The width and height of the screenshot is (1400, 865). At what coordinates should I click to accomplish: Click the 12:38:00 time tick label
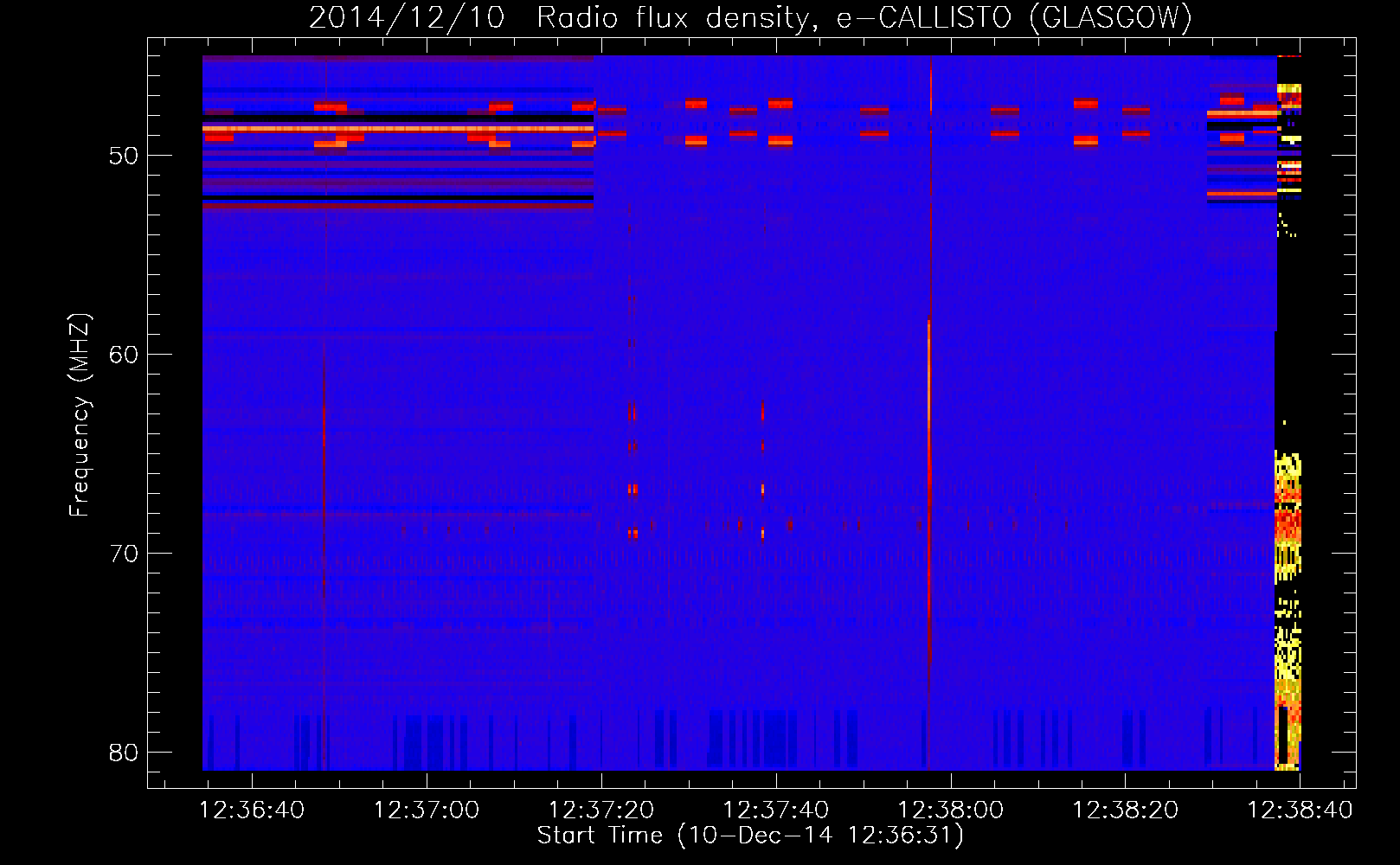950,811
